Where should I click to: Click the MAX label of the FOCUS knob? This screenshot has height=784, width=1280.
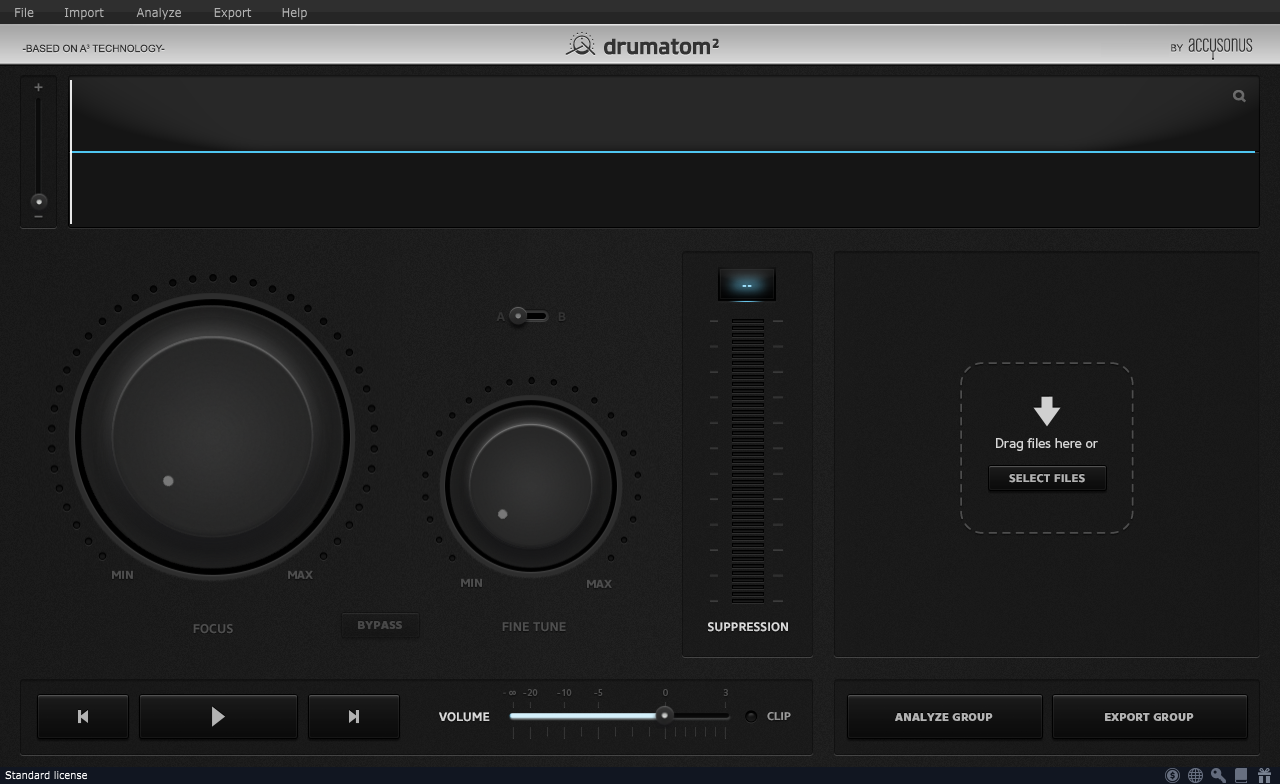[x=300, y=575]
